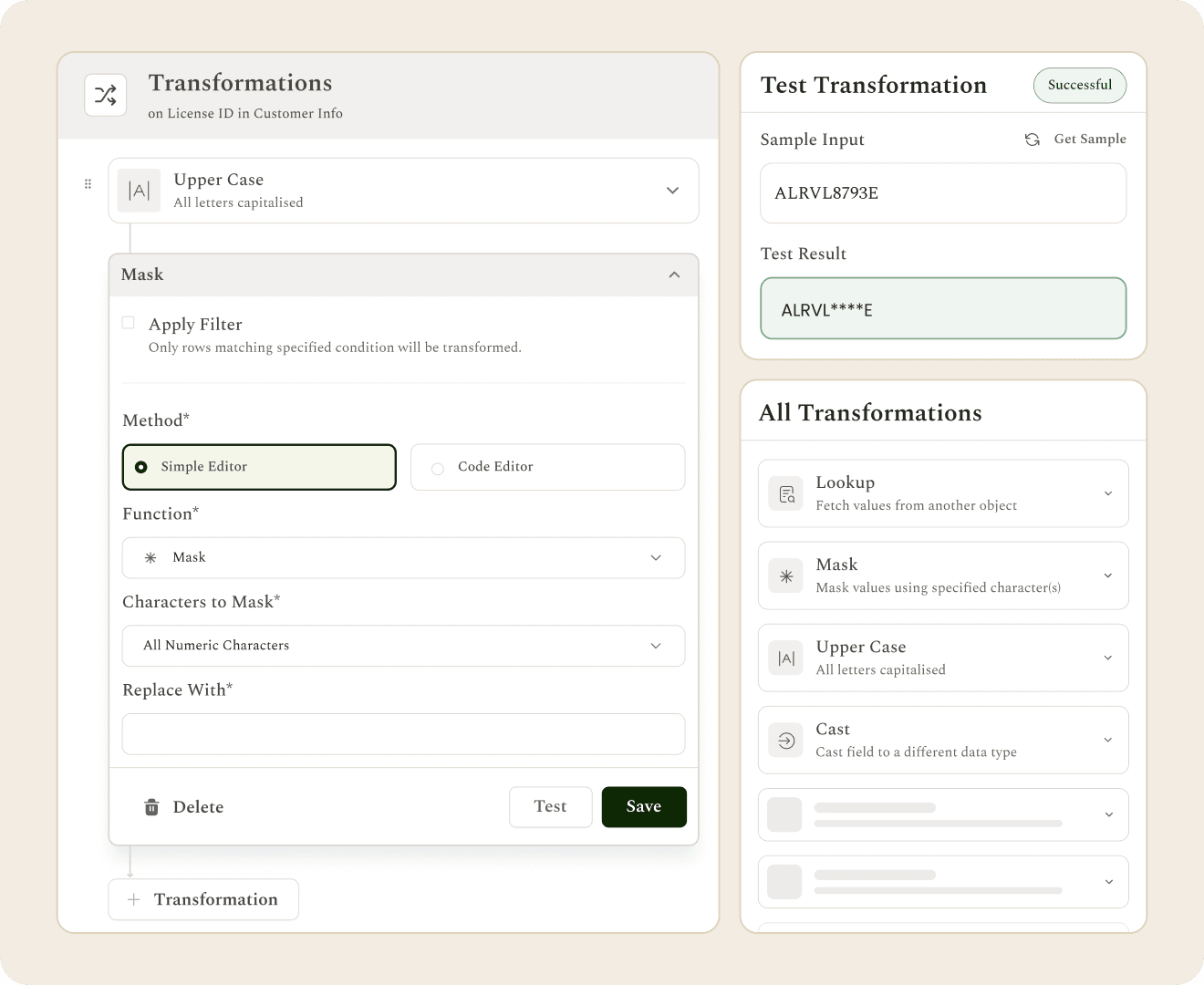Image resolution: width=1204 pixels, height=985 pixels.
Task: Expand the second placeholder card below Cast
Action: tap(1108, 882)
